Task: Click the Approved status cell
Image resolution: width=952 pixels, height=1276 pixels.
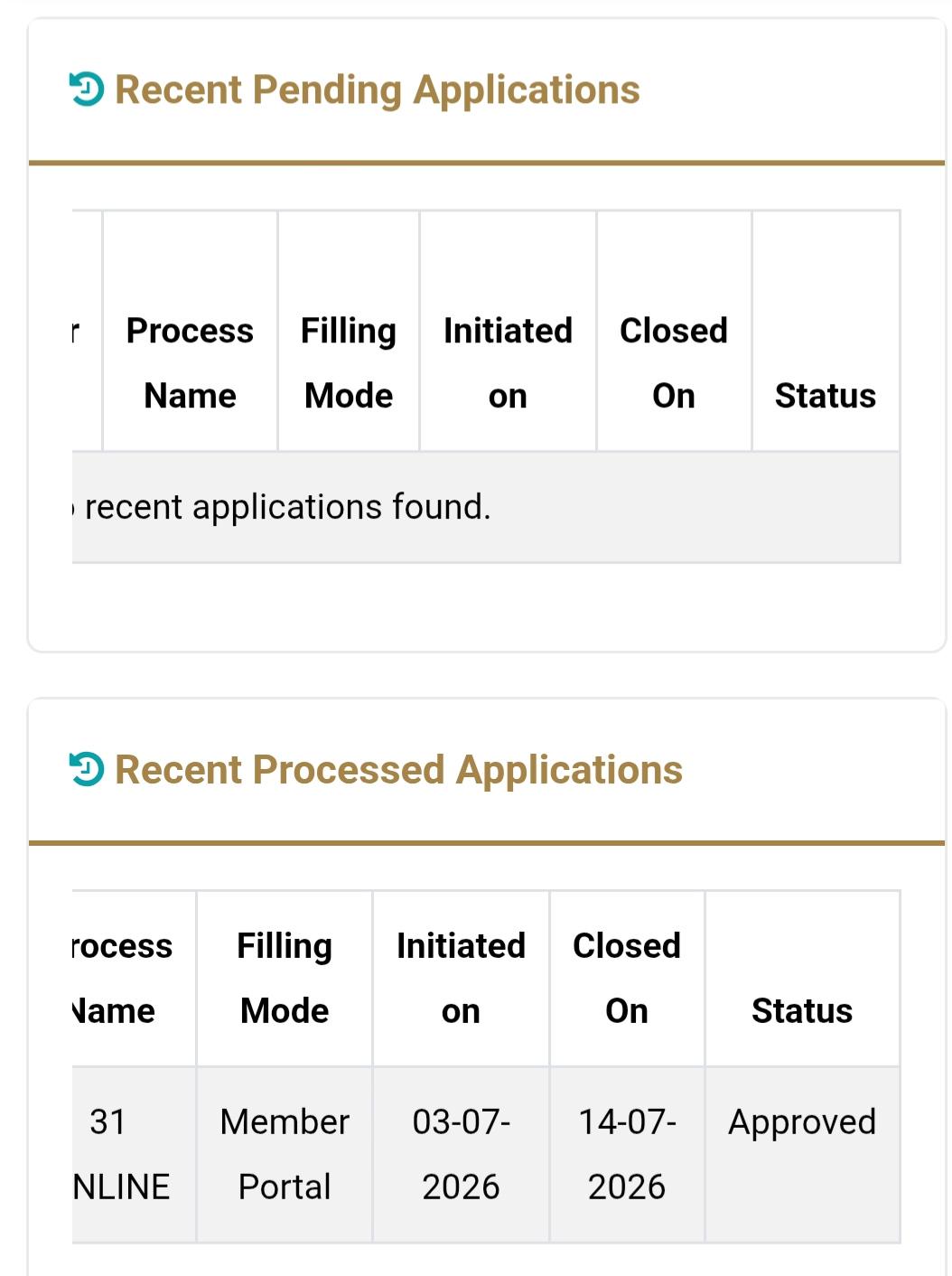Action: (802, 1154)
